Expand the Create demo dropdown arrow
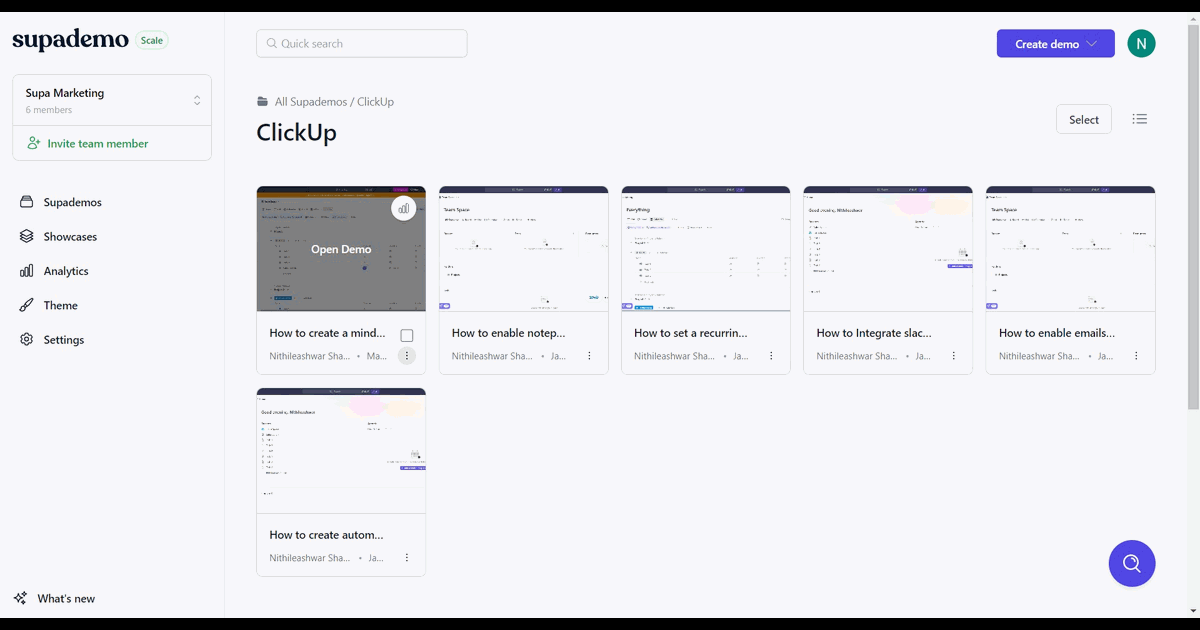Viewport: 1200px width, 630px height. click(x=1092, y=44)
